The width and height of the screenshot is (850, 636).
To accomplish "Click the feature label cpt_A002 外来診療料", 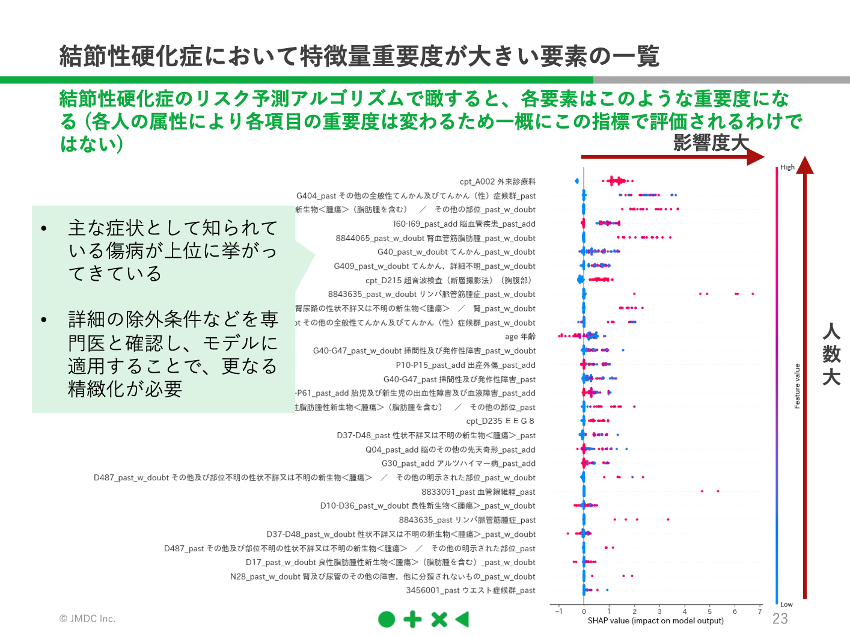I will click(x=498, y=182).
